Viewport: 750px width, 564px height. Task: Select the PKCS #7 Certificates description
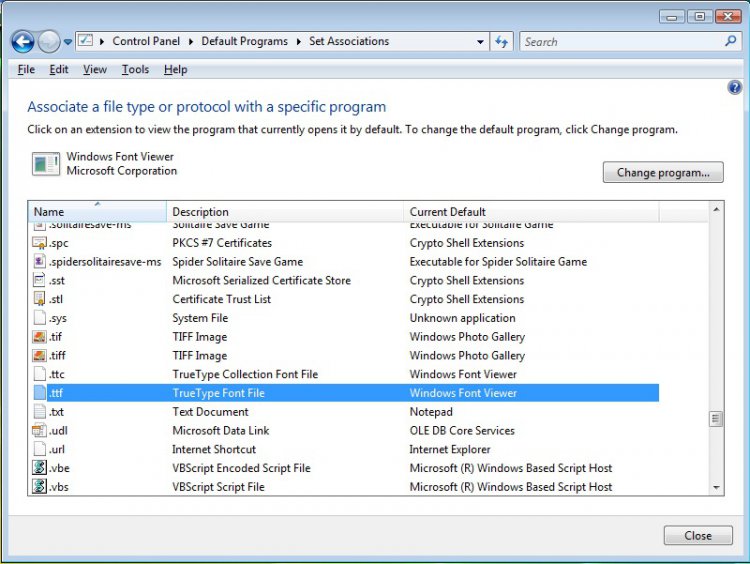(222, 243)
